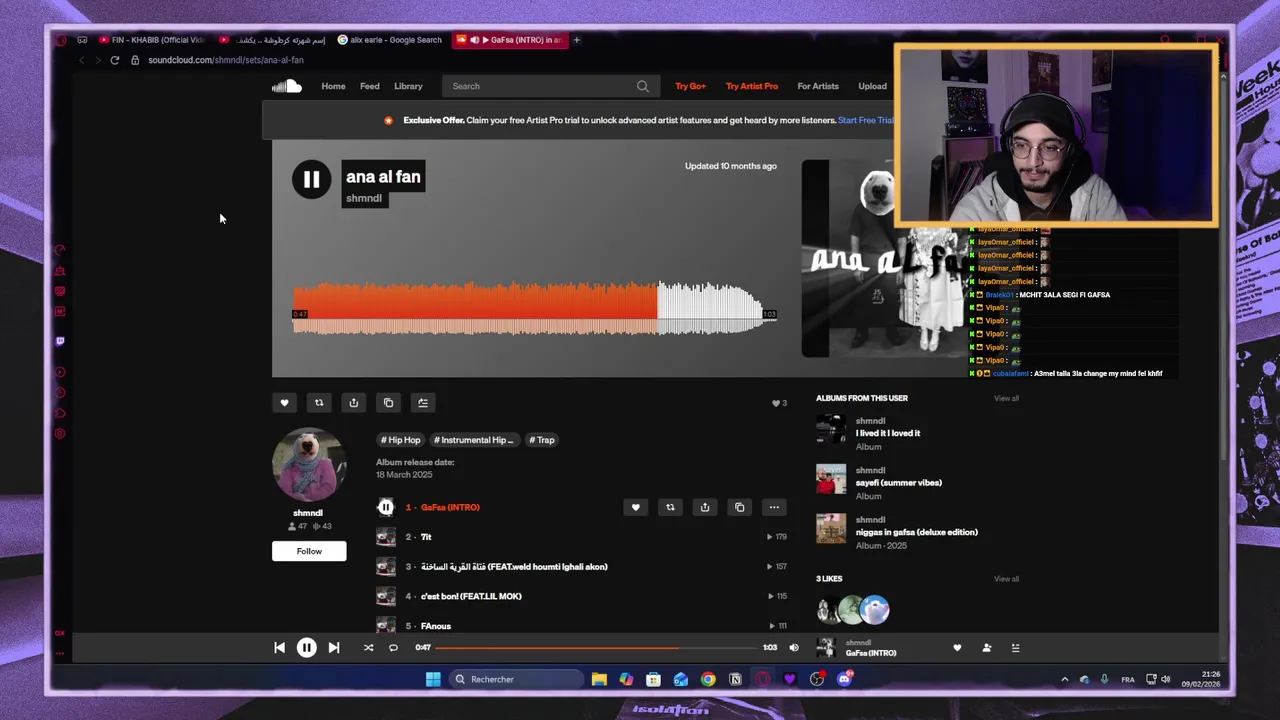Open the # Trap tag

(x=542, y=440)
